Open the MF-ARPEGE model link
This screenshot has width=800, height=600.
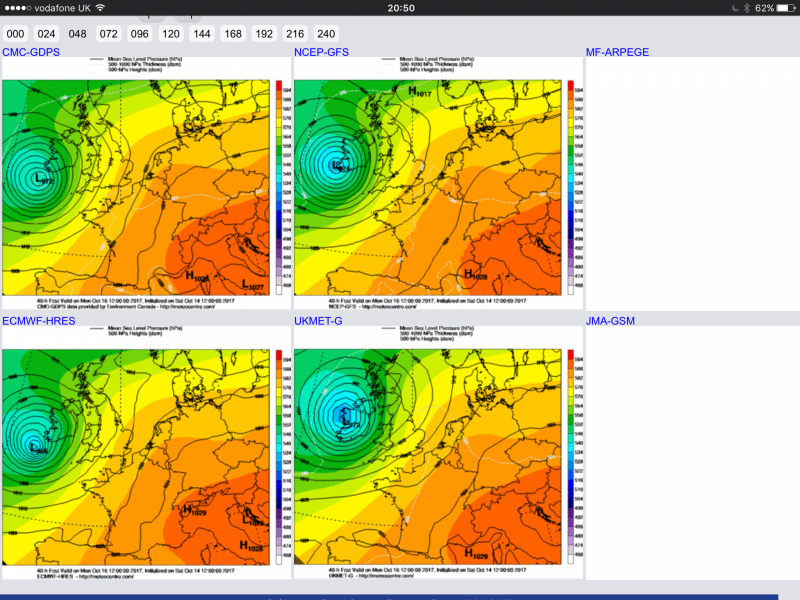tap(617, 52)
